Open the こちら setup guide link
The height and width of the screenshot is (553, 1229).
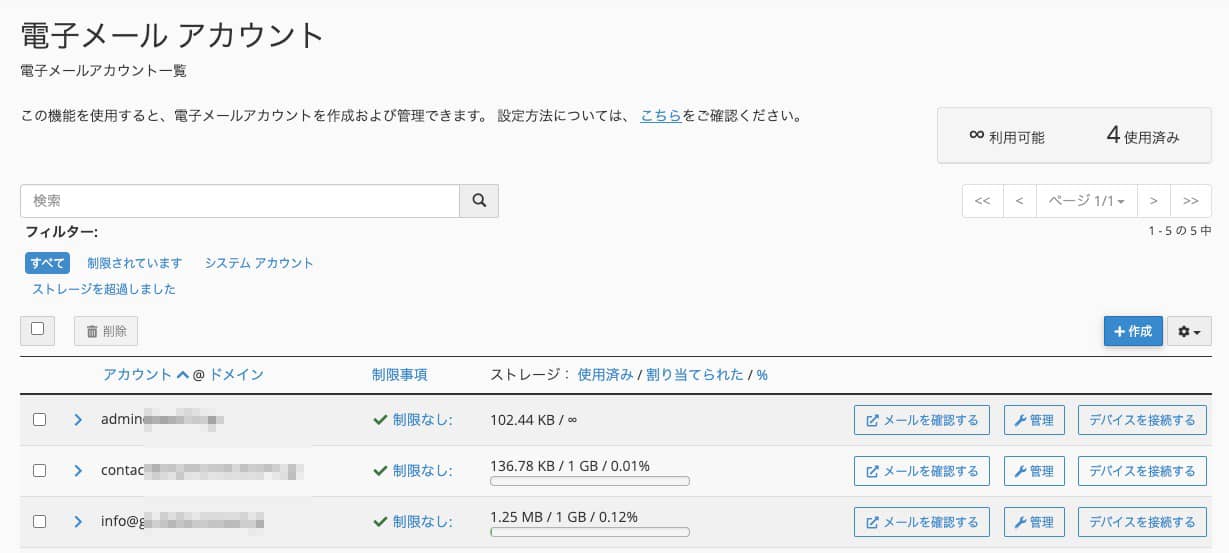pos(661,115)
